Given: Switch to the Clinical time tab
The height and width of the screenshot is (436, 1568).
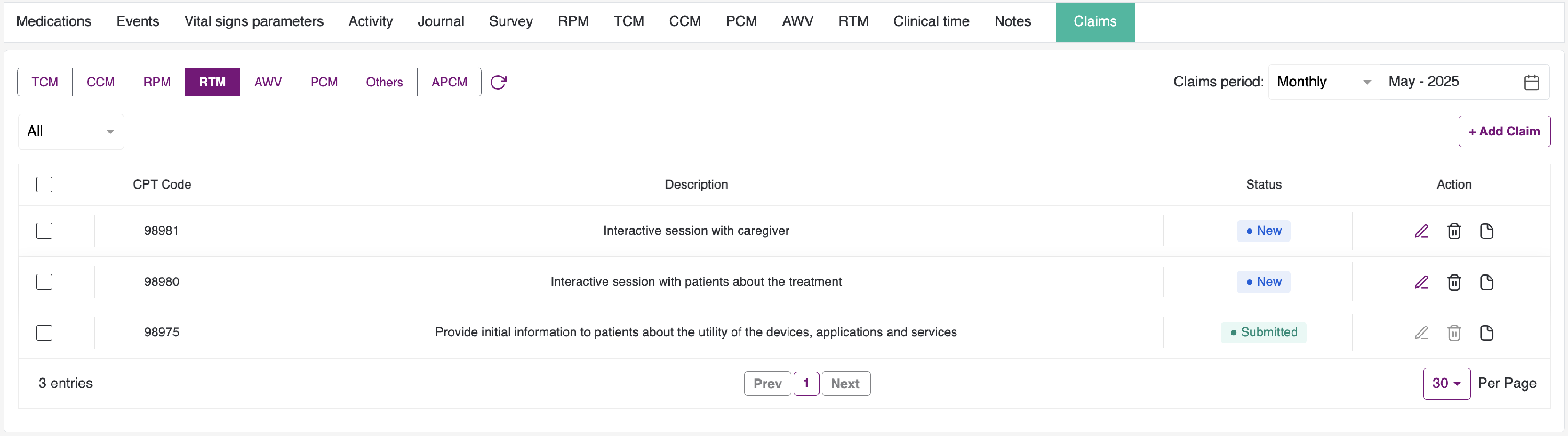Looking at the screenshot, I should (x=931, y=22).
